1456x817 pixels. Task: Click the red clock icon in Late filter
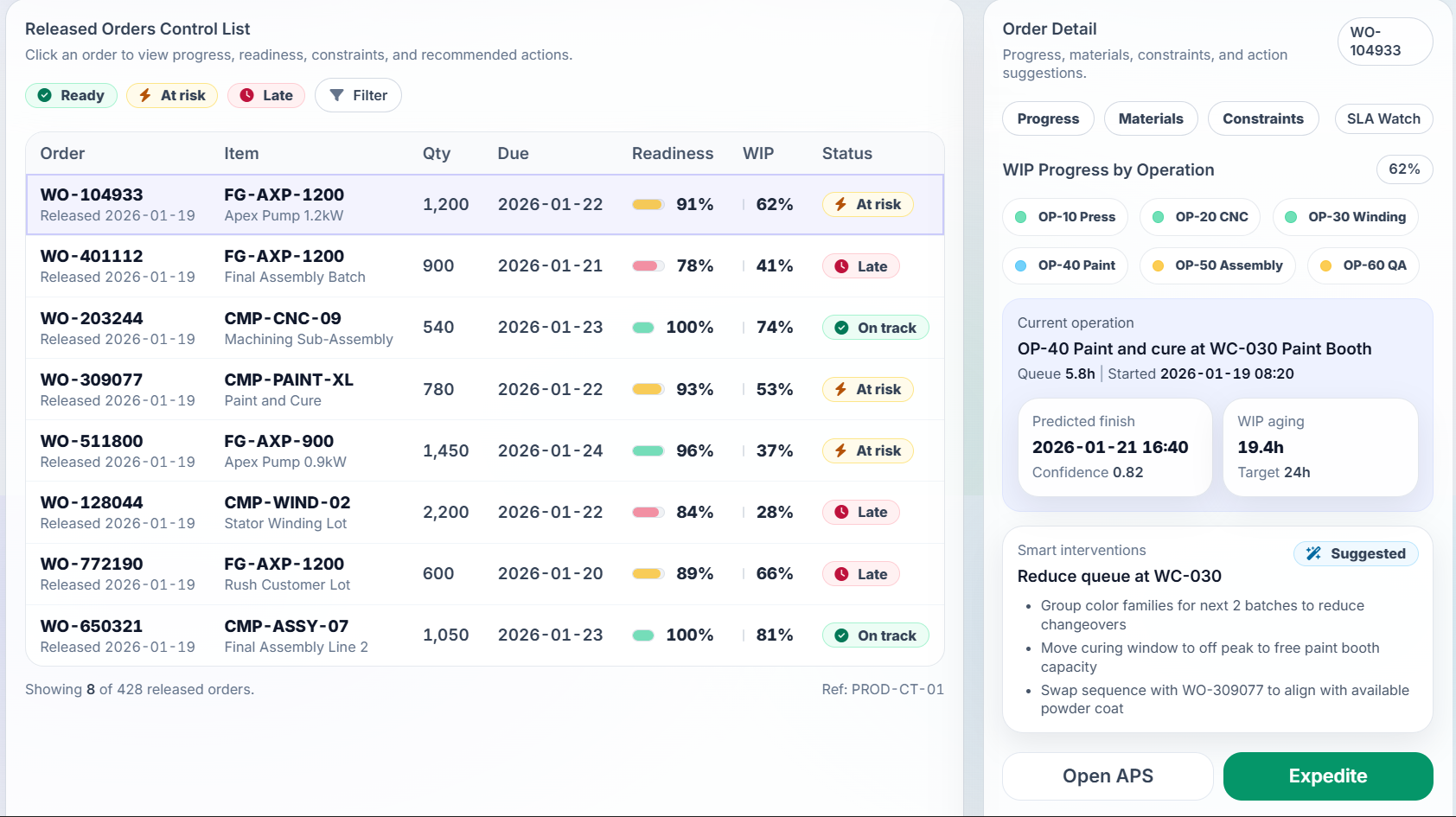[247, 96]
